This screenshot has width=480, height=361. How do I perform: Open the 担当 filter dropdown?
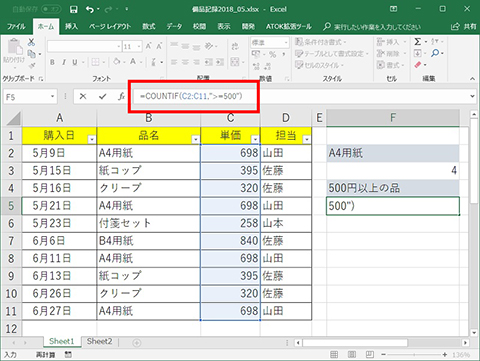[307, 139]
